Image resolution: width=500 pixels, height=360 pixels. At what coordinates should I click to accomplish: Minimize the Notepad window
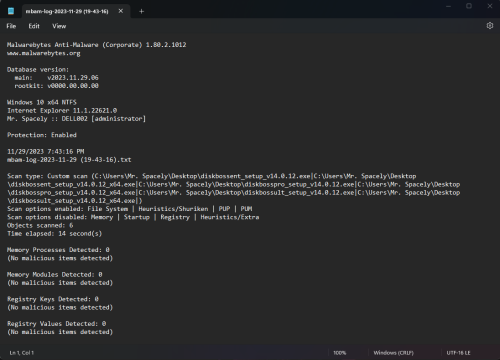coord(448,6)
